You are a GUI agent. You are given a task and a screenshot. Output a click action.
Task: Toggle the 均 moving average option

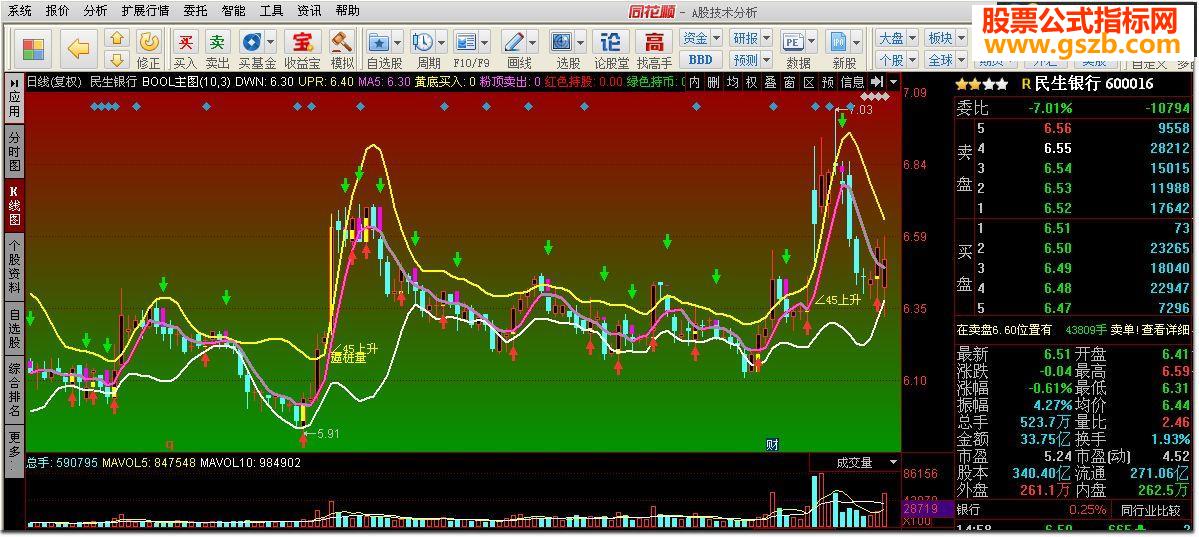[733, 81]
